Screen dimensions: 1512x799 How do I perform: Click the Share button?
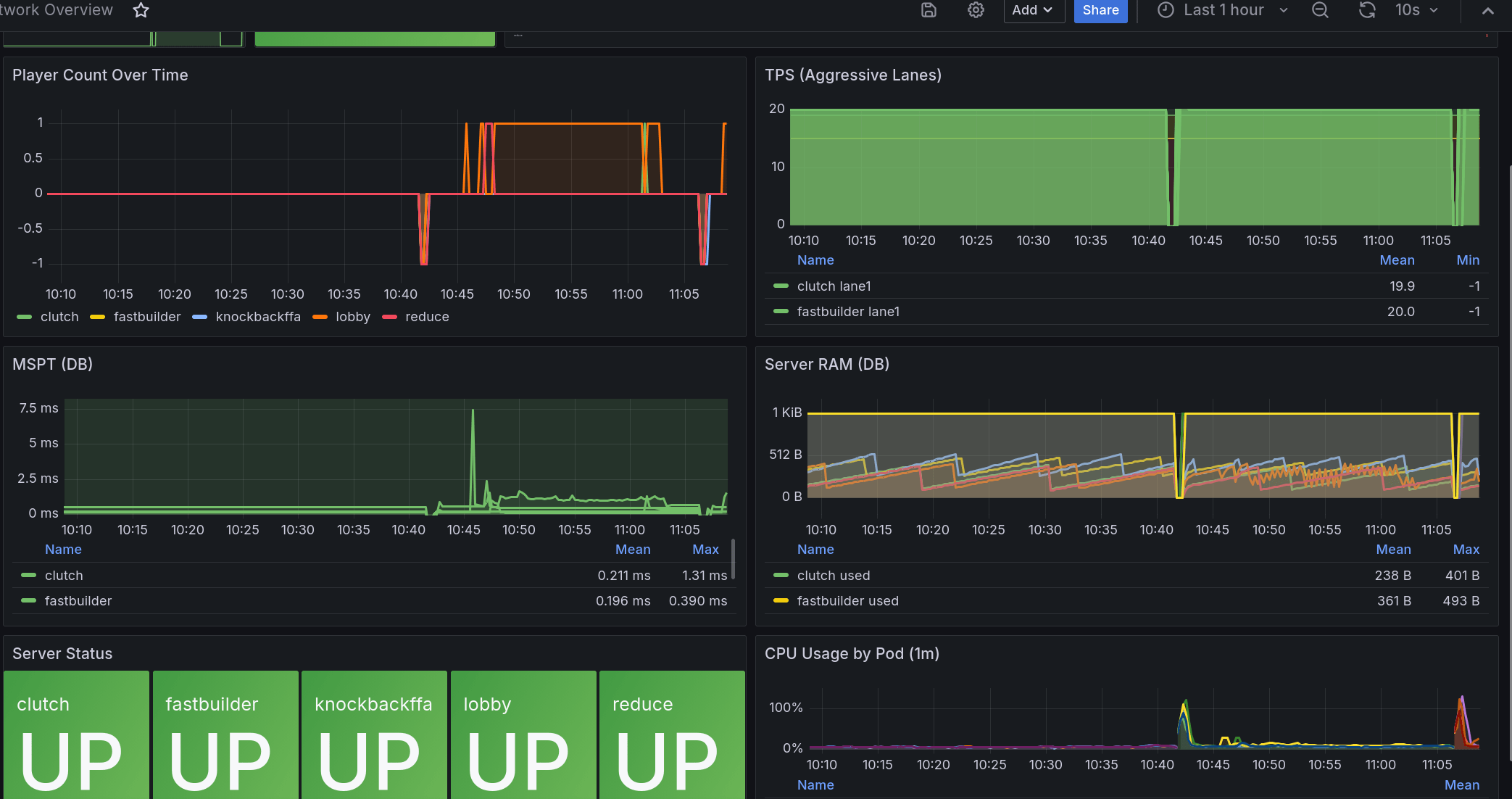pyautogui.click(x=1100, y=10)
